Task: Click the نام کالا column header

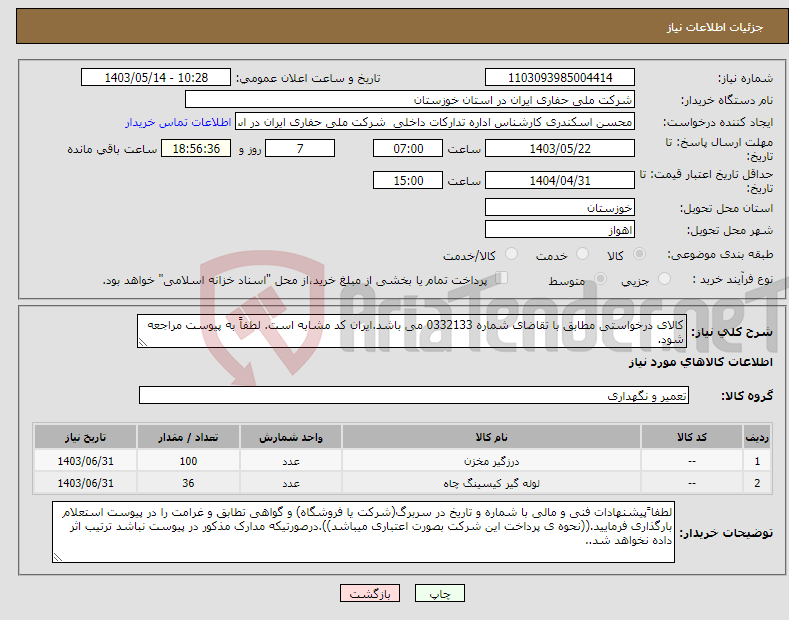Action: [491, 437]
